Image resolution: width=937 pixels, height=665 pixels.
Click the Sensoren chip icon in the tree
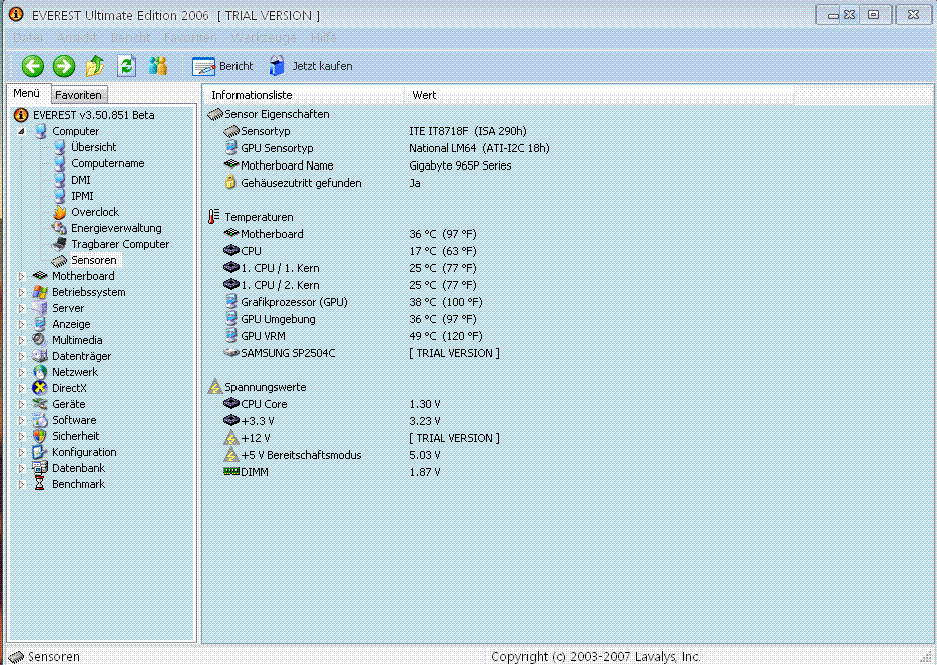pos(59,261)
